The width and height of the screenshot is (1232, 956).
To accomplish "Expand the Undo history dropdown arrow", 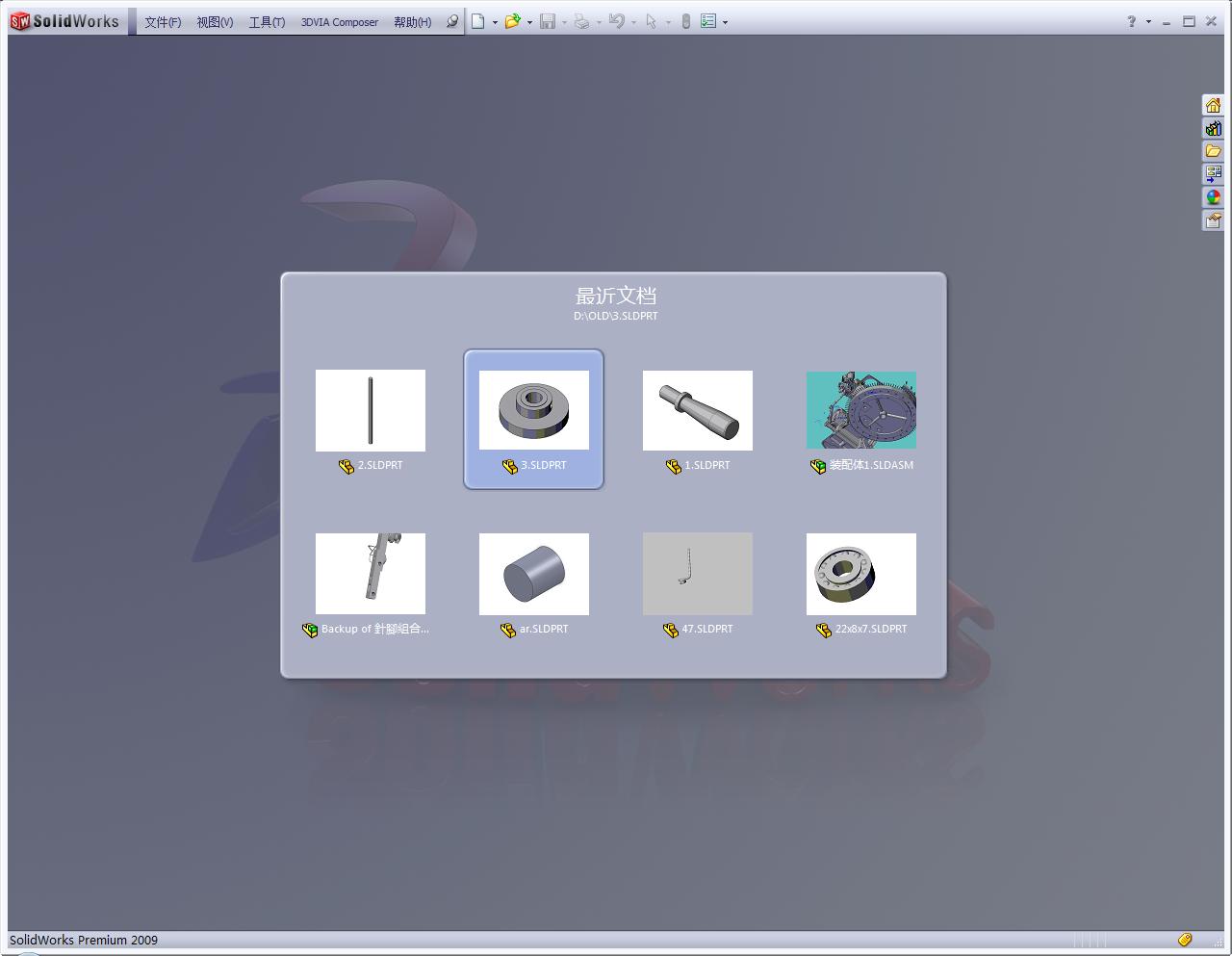I will [633, 22].
